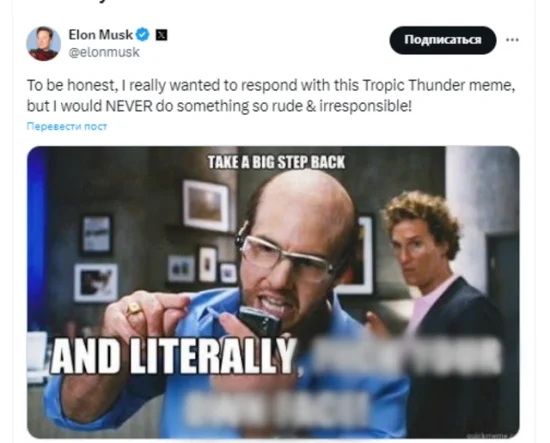This screenshot has width=550, height=443.
Task: Click the 'AND LITERALLY' meme caption
Action: point(174,356)
